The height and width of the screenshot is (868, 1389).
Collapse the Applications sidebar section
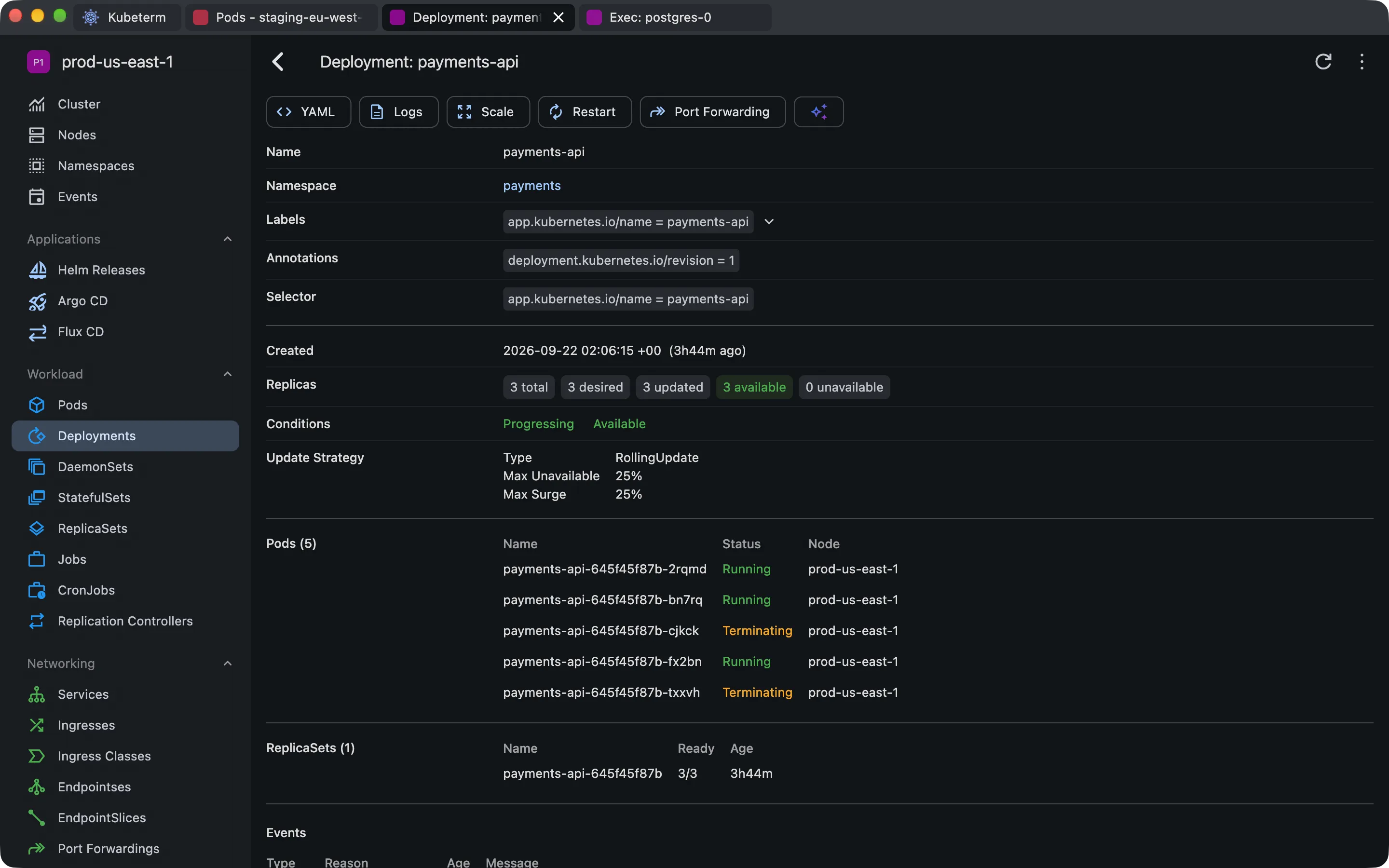227,239
